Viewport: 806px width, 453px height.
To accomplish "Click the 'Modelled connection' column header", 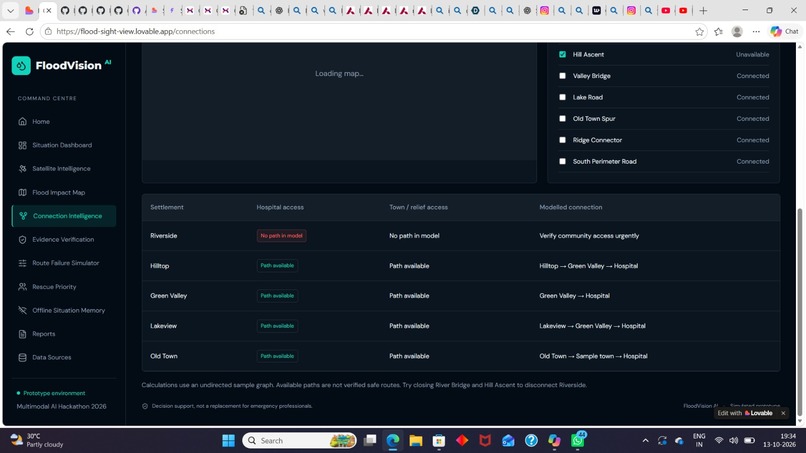I will pyautogui.click(x=571, y=207).
